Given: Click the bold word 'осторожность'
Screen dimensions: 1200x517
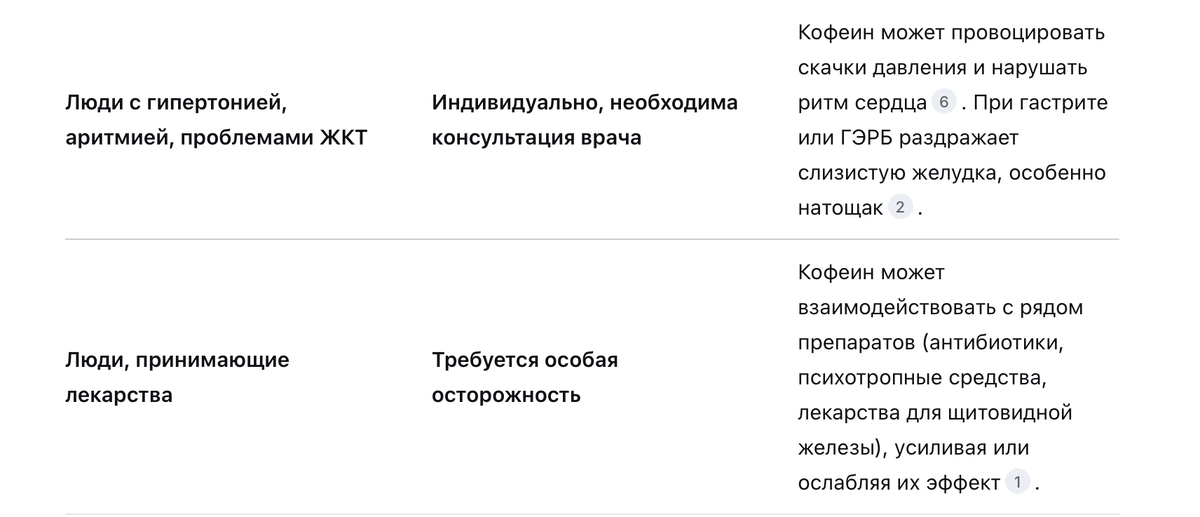Looking at the screenshot, I should click(x=506, y=395).
